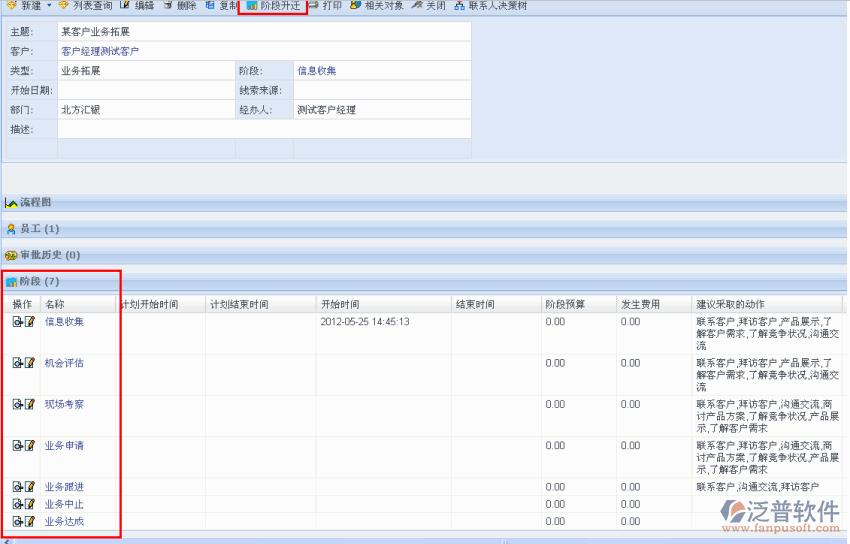Click the 开始时间 column header
This screenshot has height=544, width=850.
pyautogui.click(x=340, y=304)
